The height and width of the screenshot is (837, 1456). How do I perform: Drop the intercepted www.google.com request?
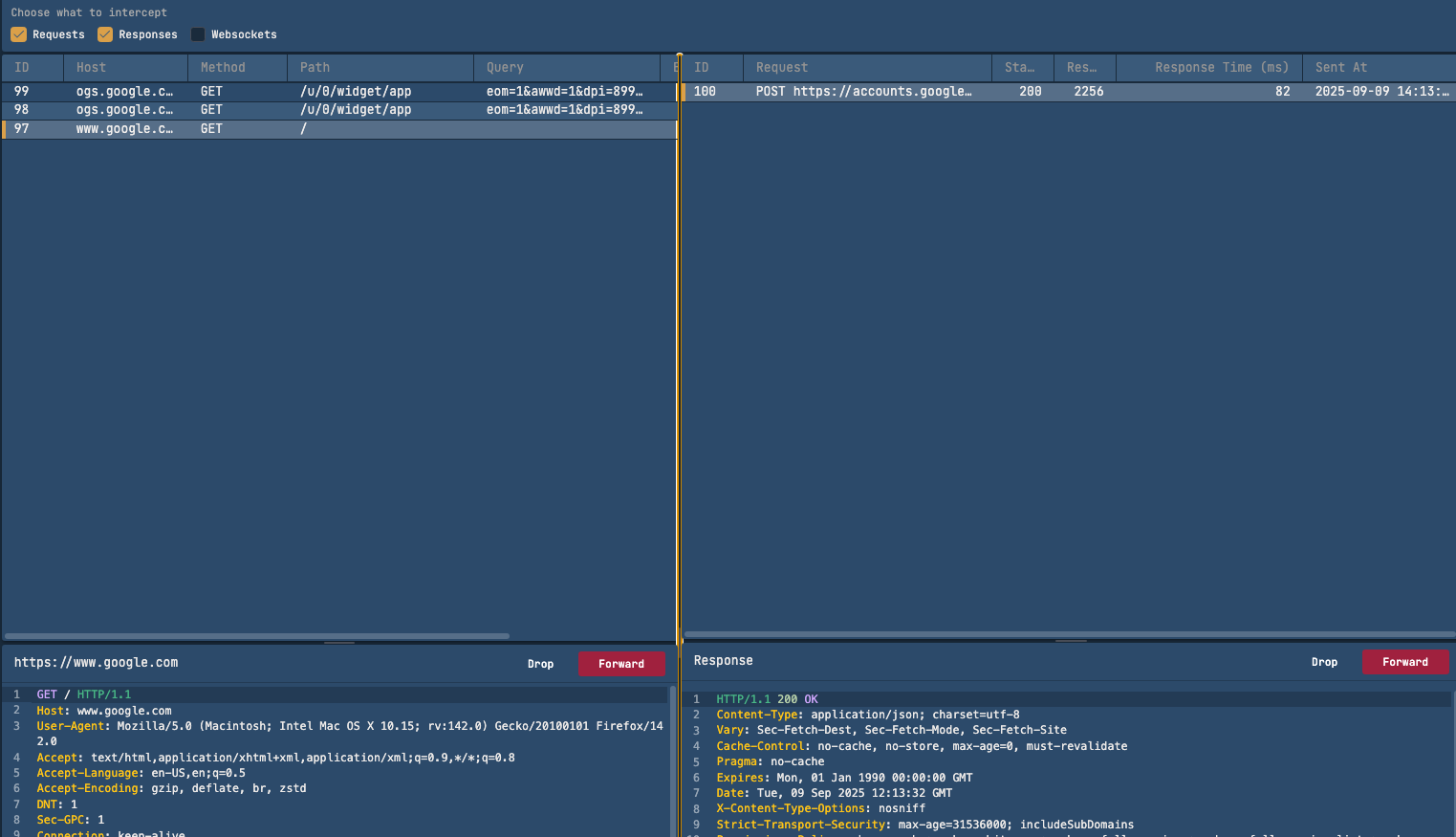tap(540, 664)
